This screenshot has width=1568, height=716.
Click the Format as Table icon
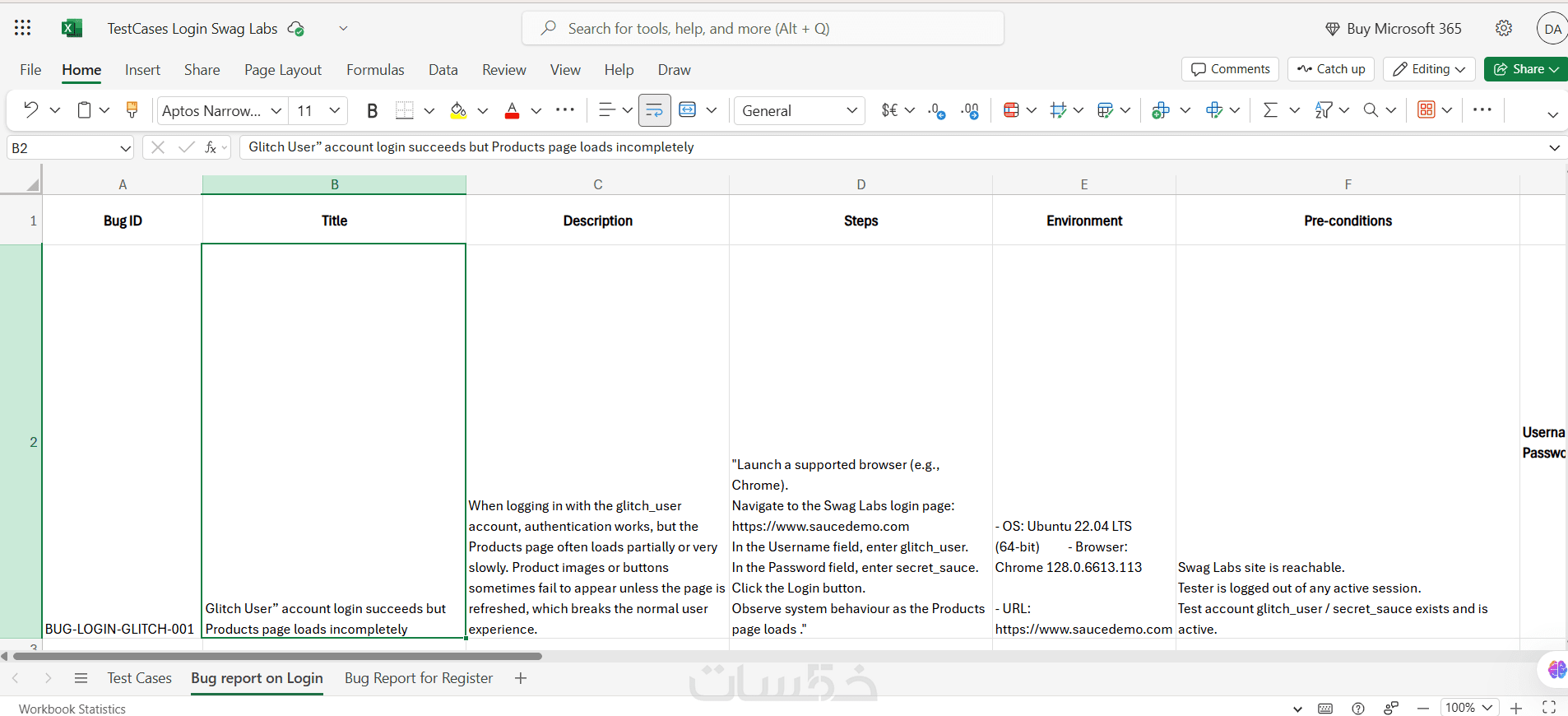tap(1059, 110)
